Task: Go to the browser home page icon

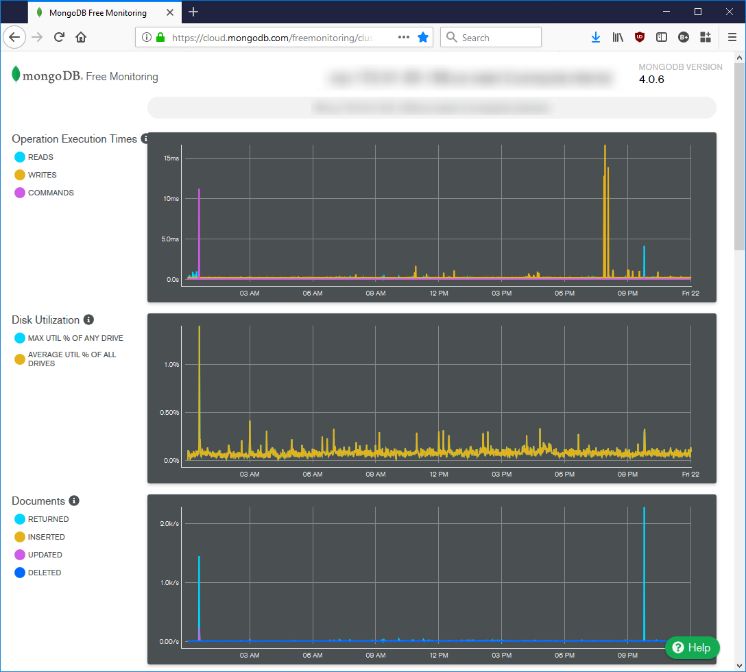Action: click(x=81, y=37)
